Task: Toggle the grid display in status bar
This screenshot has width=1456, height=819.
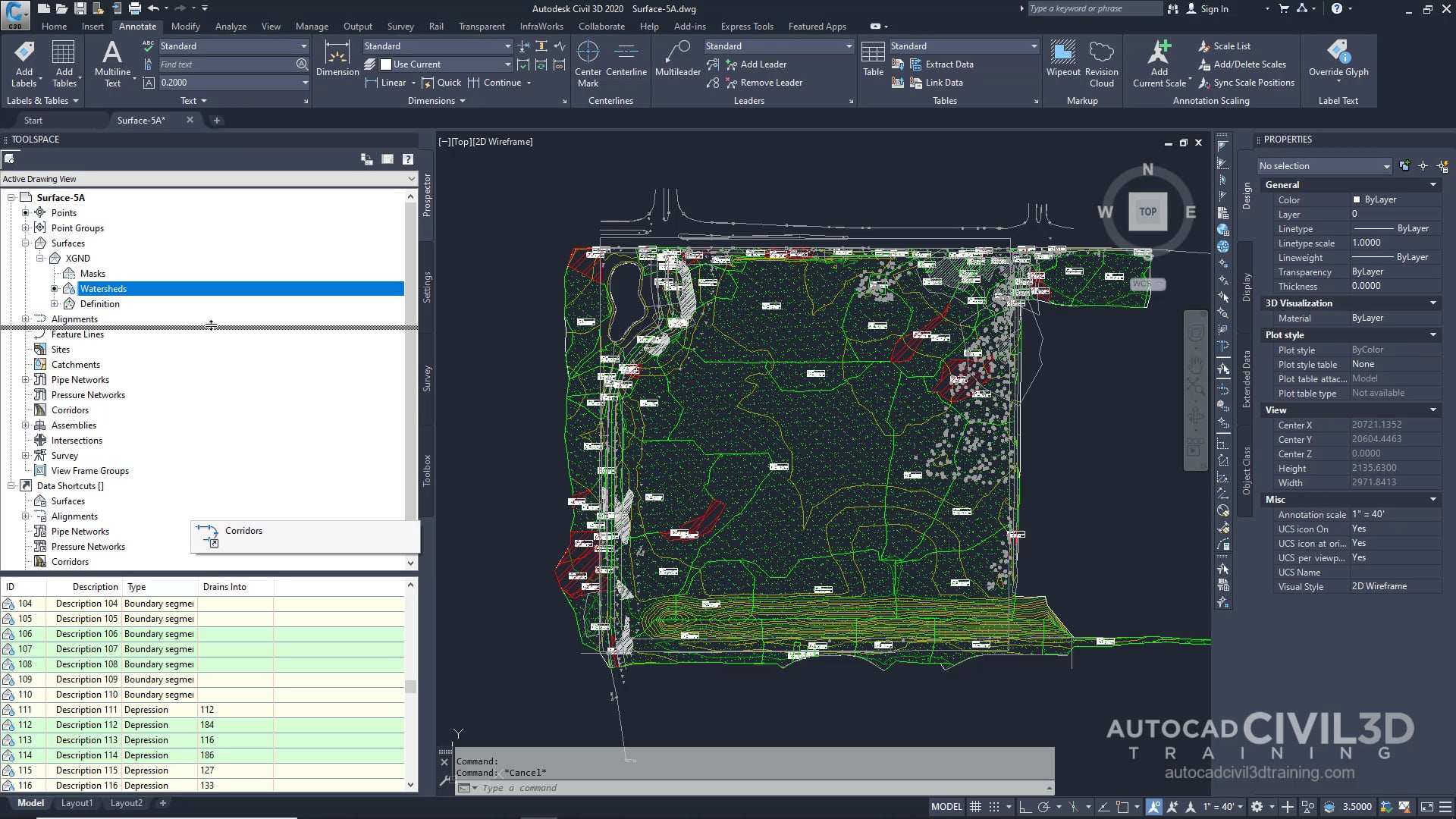Action: point(976,806)
